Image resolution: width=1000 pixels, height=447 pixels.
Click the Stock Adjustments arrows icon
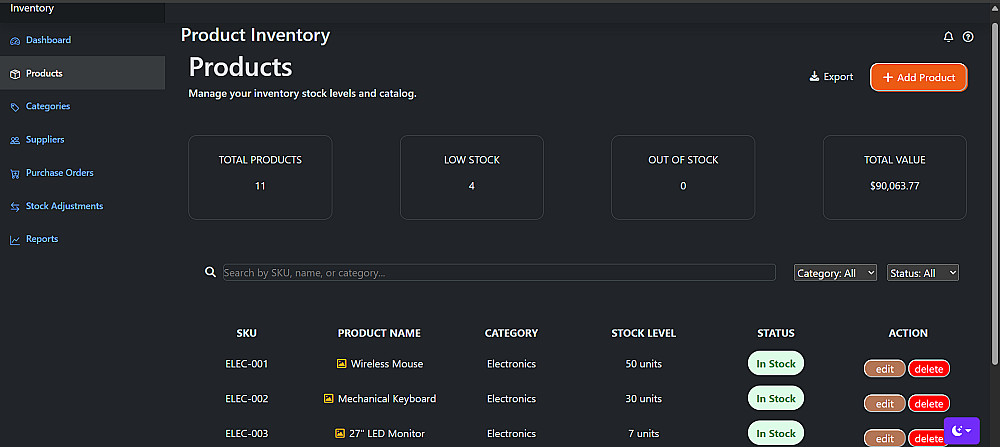pyautogui.click(x=14, y=207)
